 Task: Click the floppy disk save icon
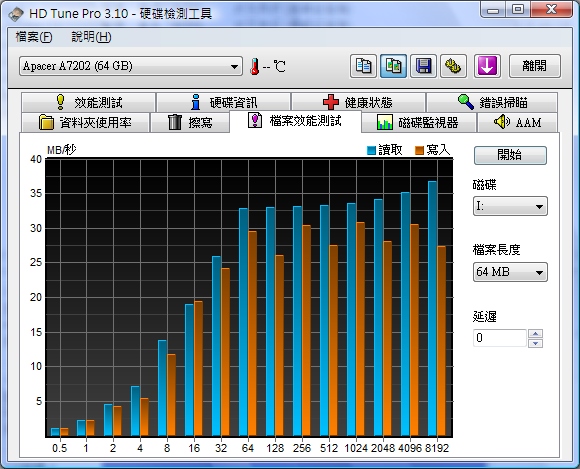[x=423, y=66]
